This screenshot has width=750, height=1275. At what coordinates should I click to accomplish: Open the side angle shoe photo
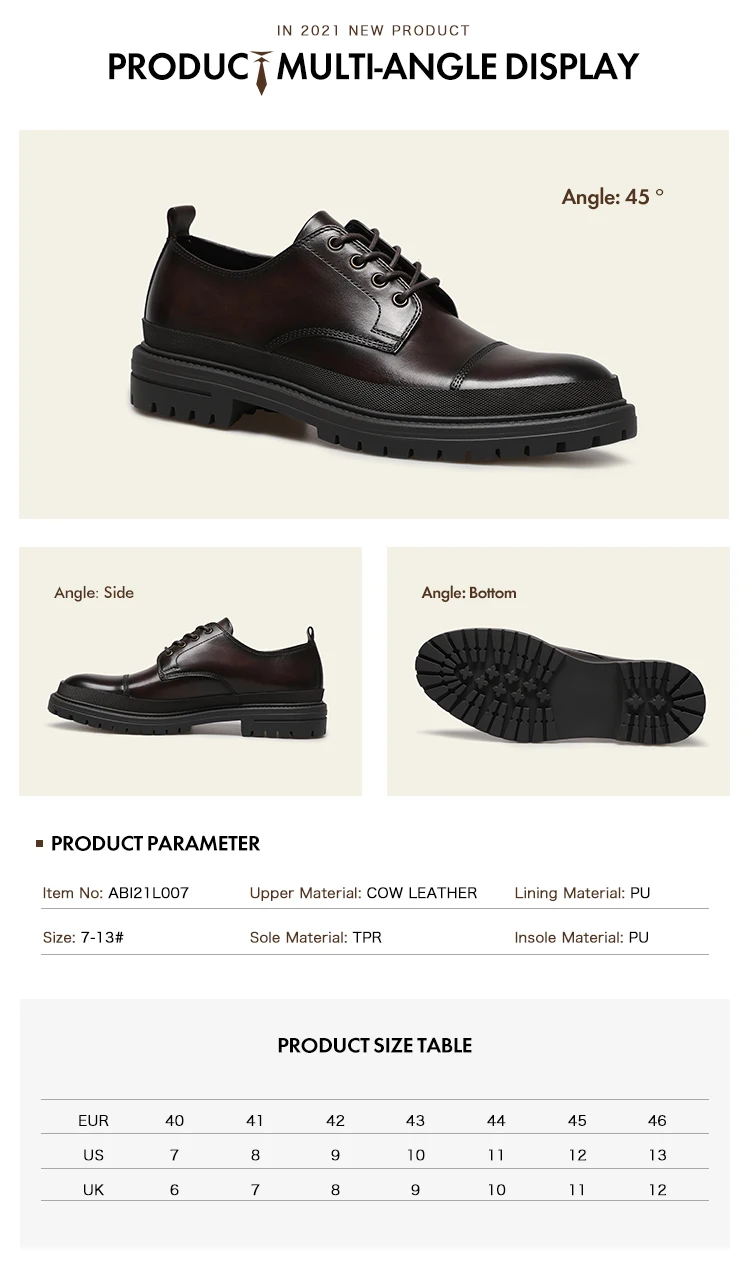pyautogui.click(x=190, y=671)
